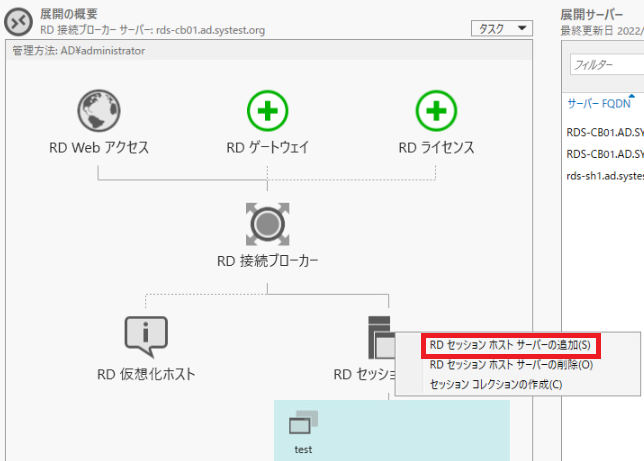Select the rds-sh1.ad server row

(x=605, y=176)
